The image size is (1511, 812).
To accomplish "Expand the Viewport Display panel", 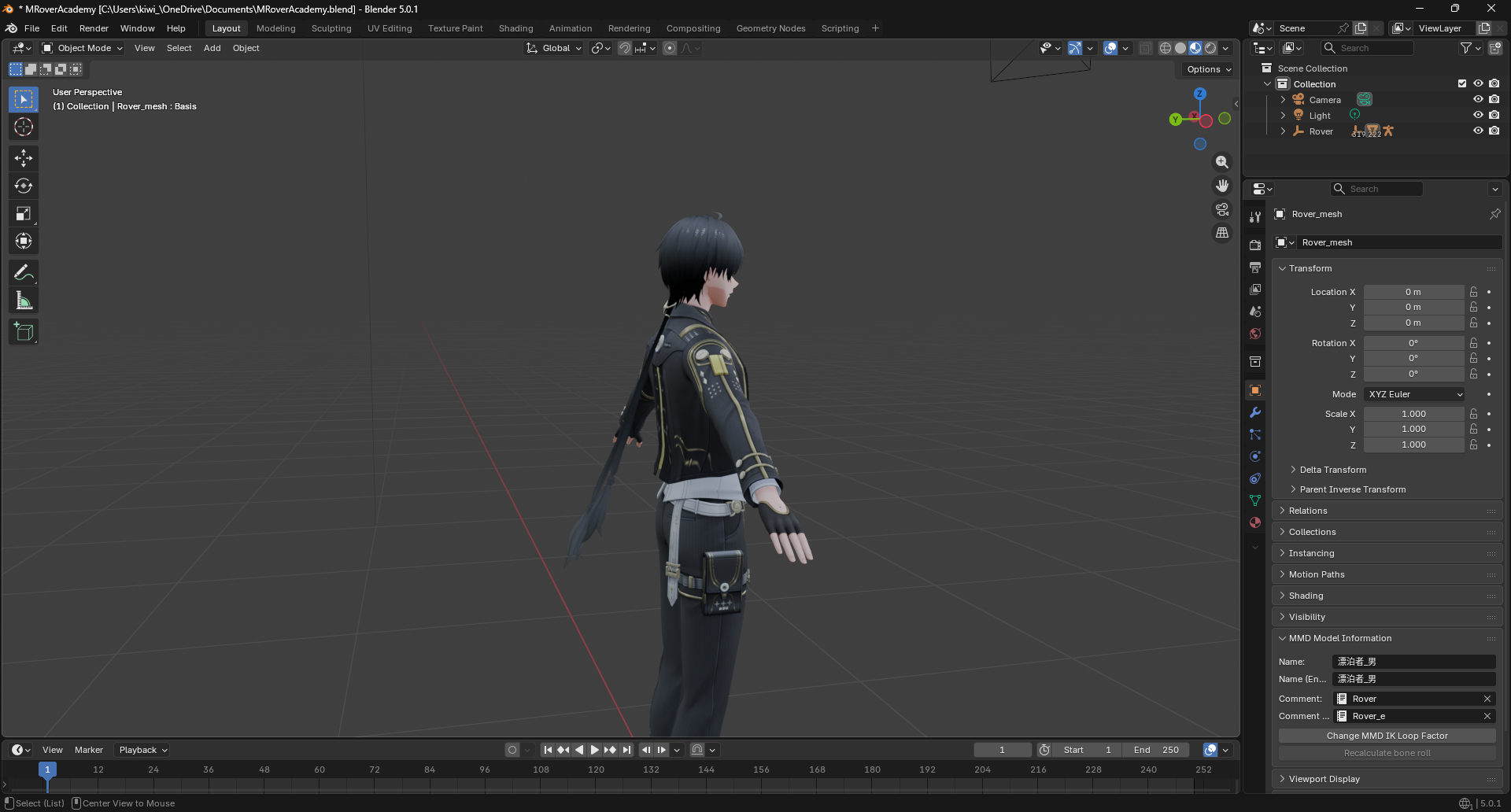I will pyautogui.click(x=1324, y=779).
